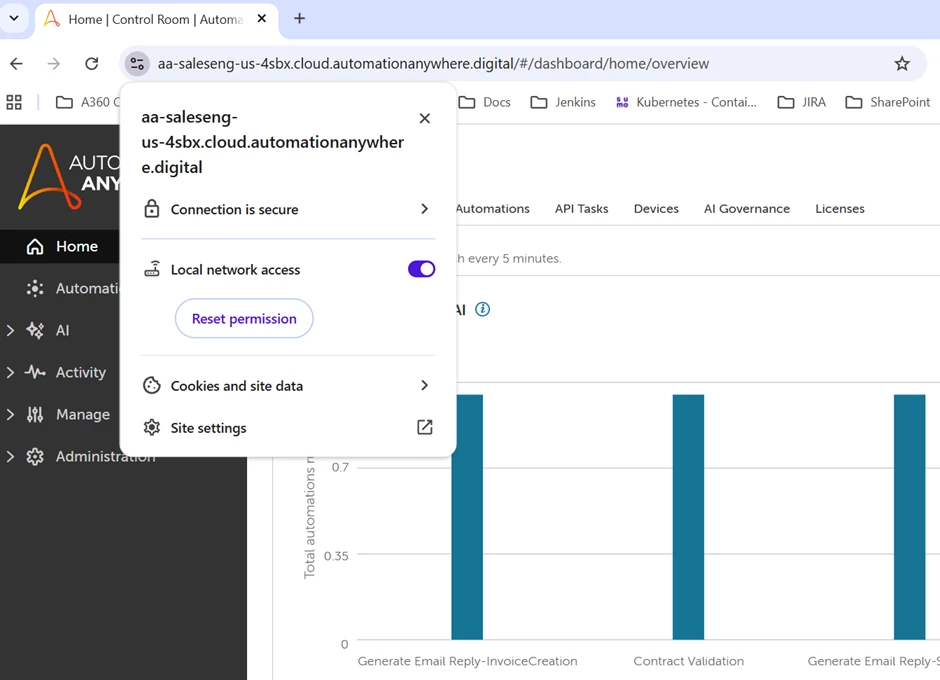Click the Activity pulse icon in sidebar
The width and height of the screenshot is (940, 680).
click(x=35, y=372)
